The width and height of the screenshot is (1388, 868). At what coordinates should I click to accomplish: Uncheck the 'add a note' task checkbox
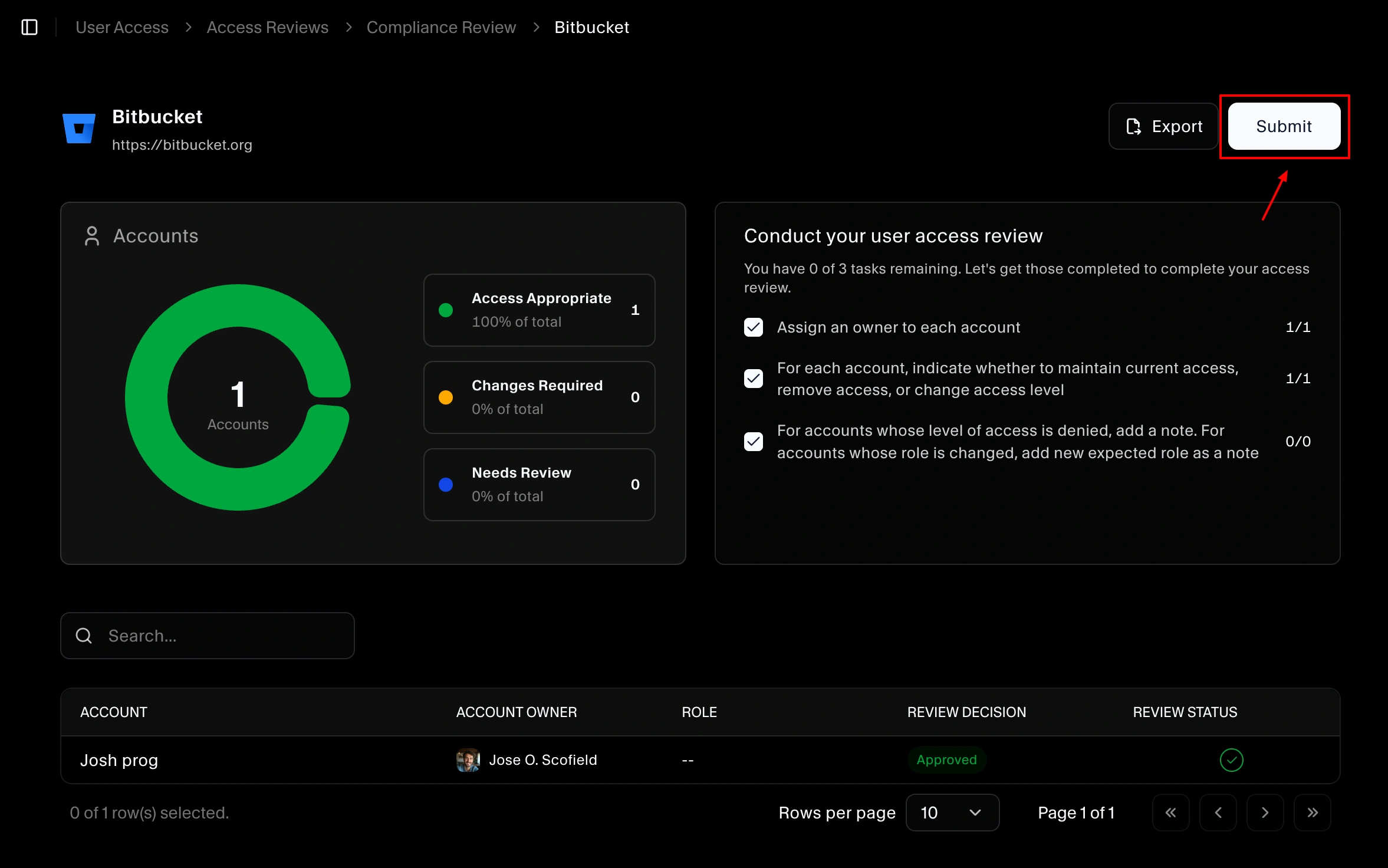point(753,441)
